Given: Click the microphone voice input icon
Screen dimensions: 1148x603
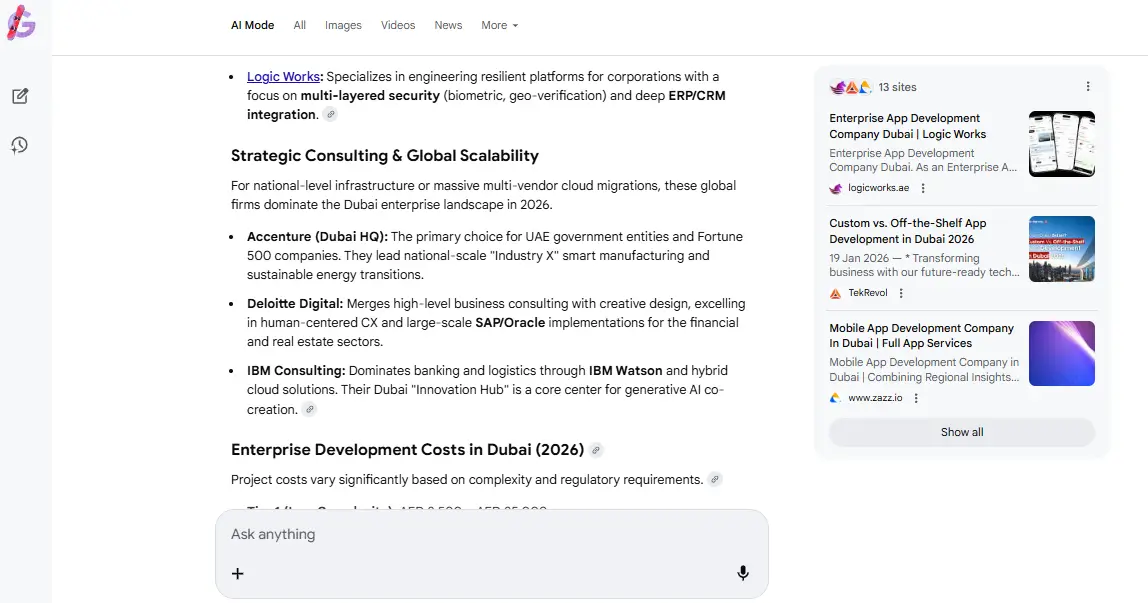Looking at the screenshot, I should coord(743,573).
